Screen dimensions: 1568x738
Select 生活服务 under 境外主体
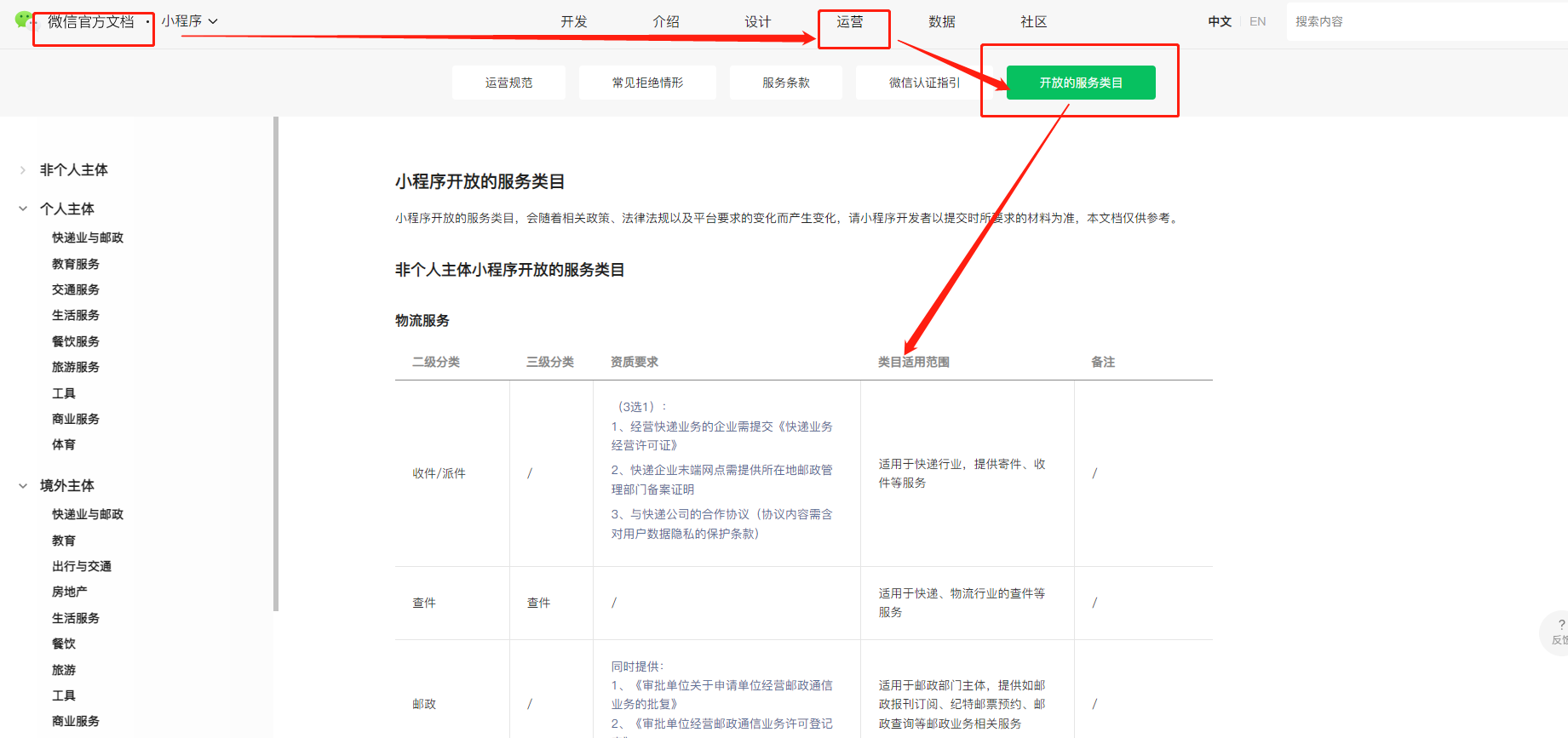pos(76,618)
